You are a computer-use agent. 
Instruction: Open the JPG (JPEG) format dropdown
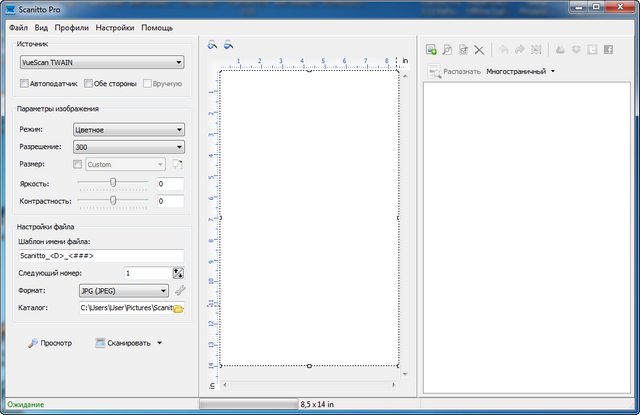click(x=122, y=291)
